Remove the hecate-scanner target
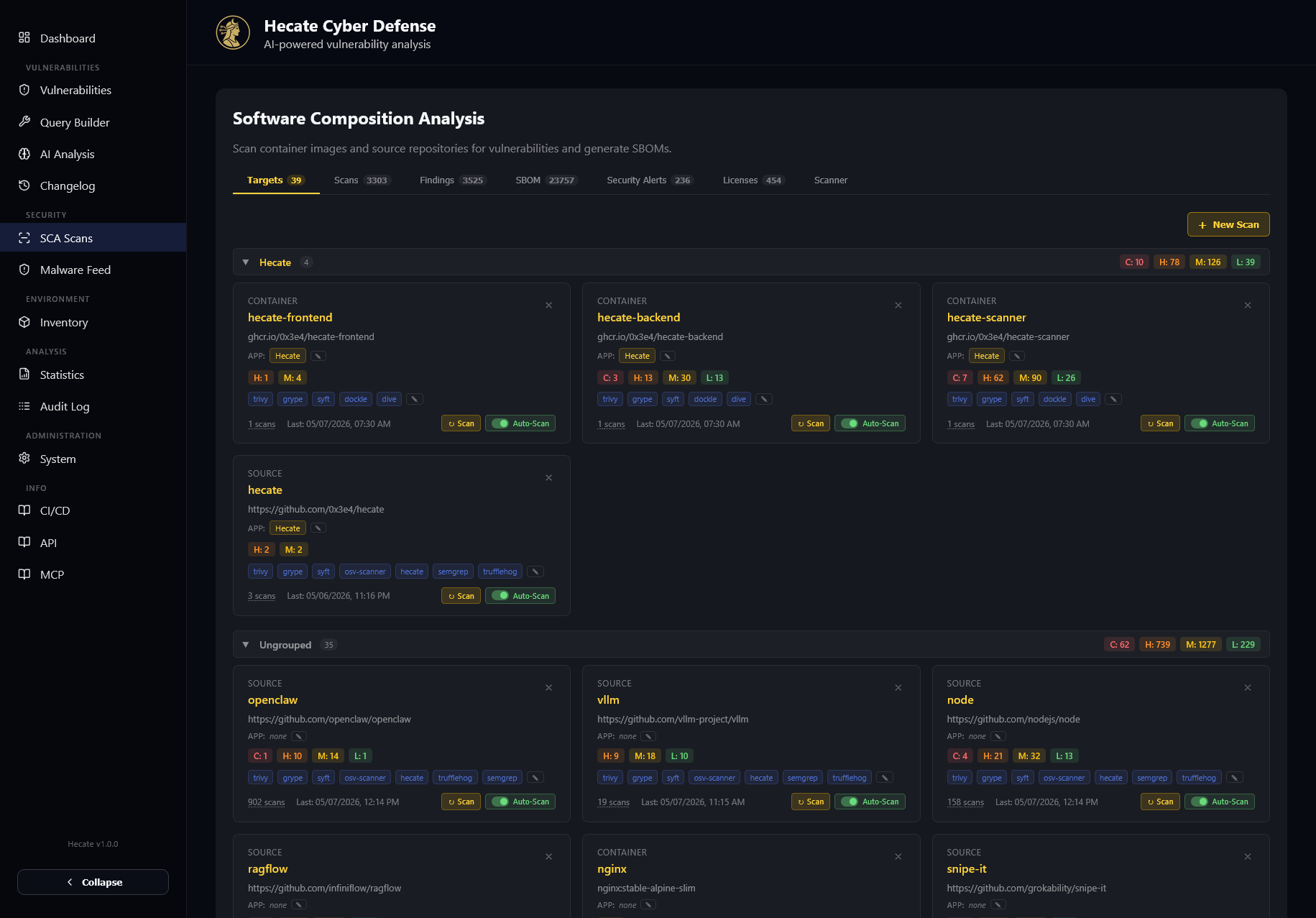 pos(1248,306)
